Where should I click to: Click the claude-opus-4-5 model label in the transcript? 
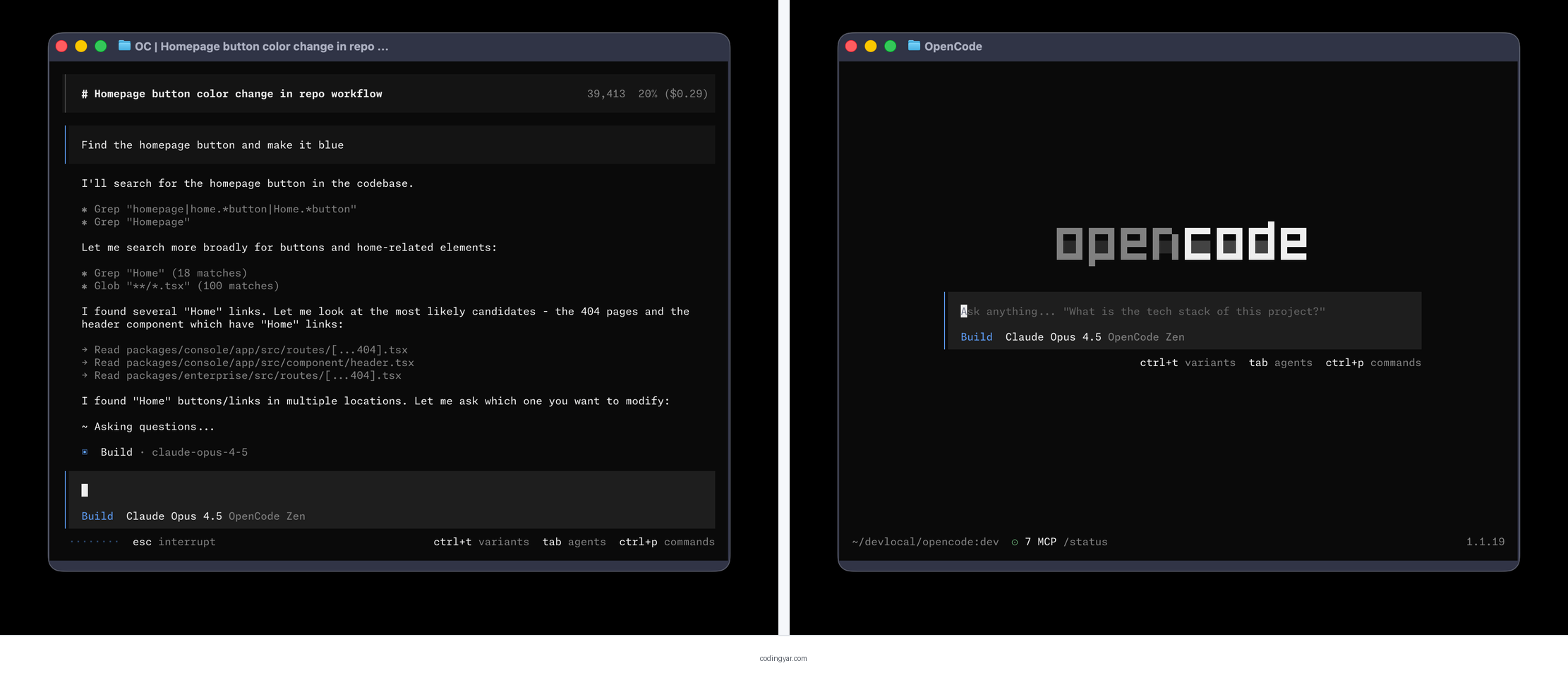(200, 452)
